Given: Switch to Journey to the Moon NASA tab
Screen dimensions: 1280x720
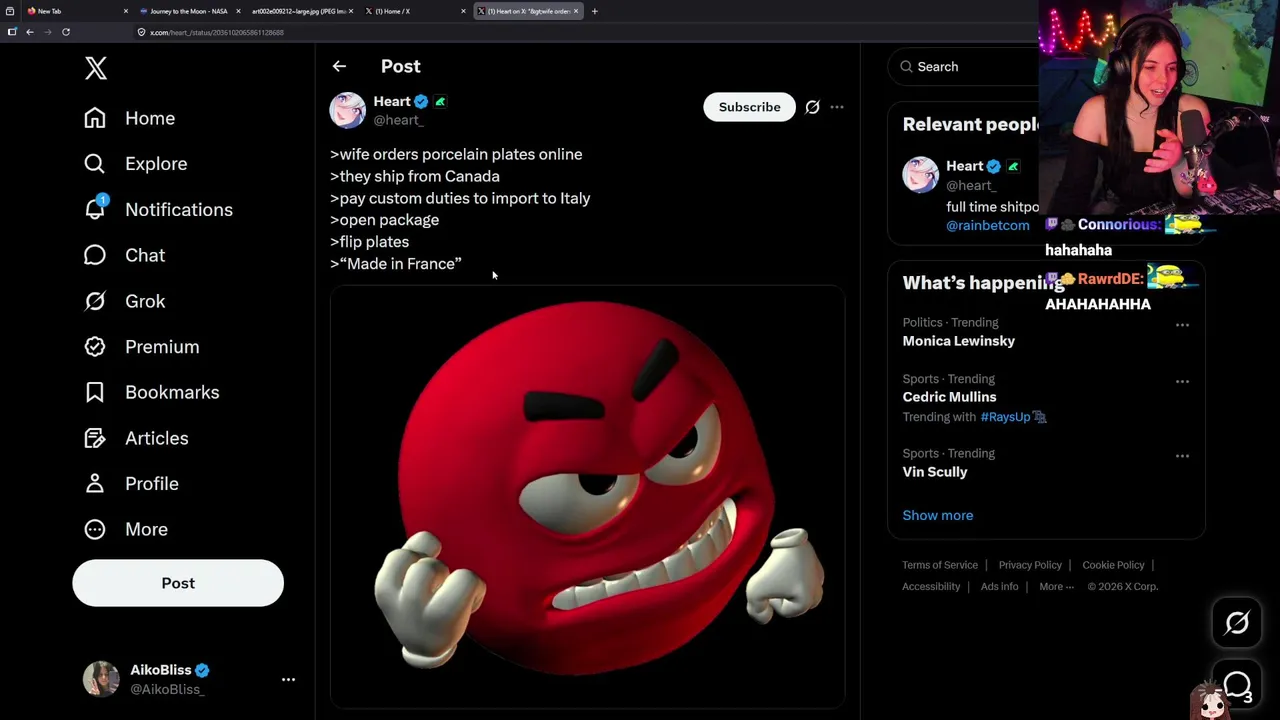Looking at the screenshot, I should click(x=188, y=11).
